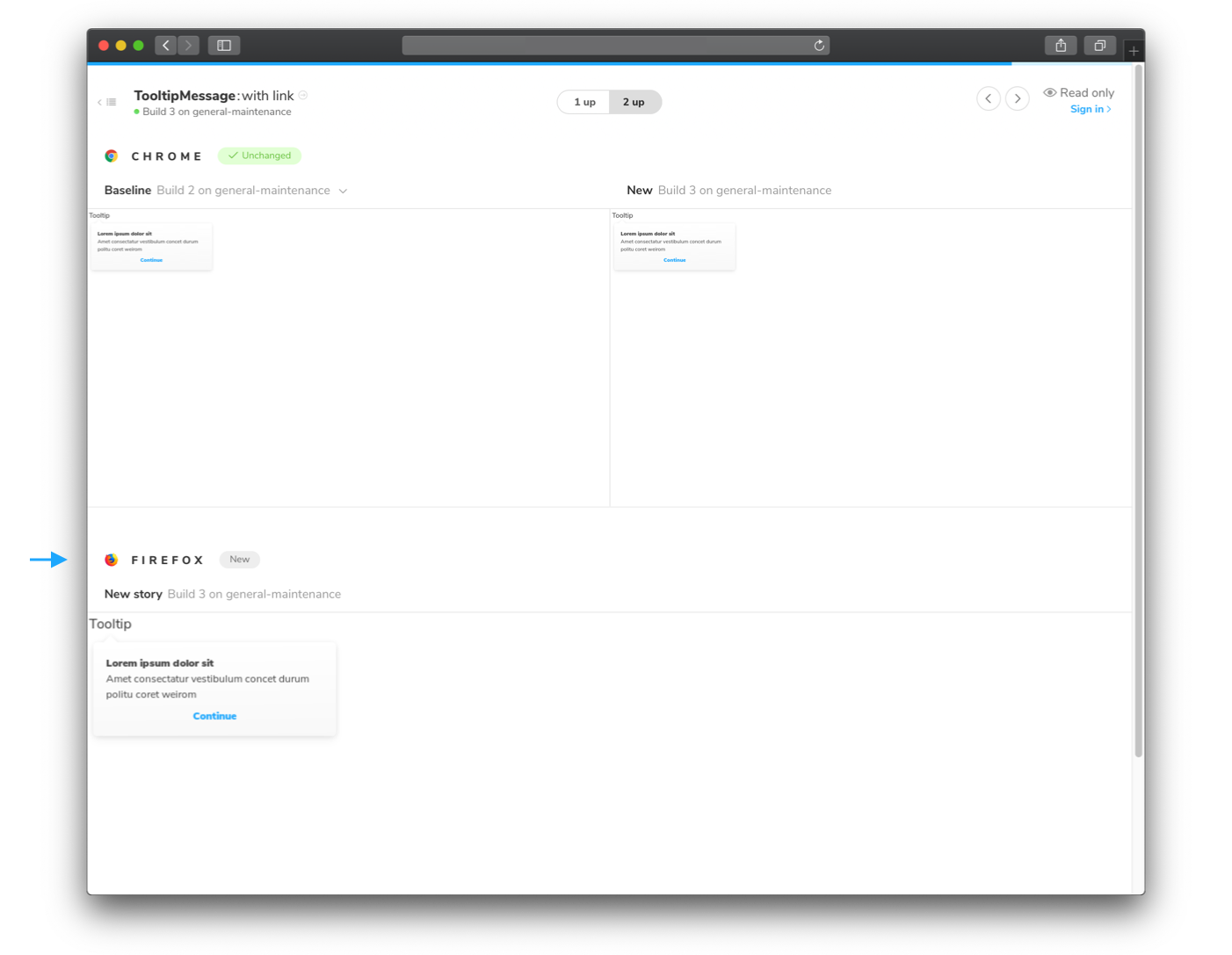
Task: Click 'Build 3 on general-maintenance' under title
Action: point(217,112)
